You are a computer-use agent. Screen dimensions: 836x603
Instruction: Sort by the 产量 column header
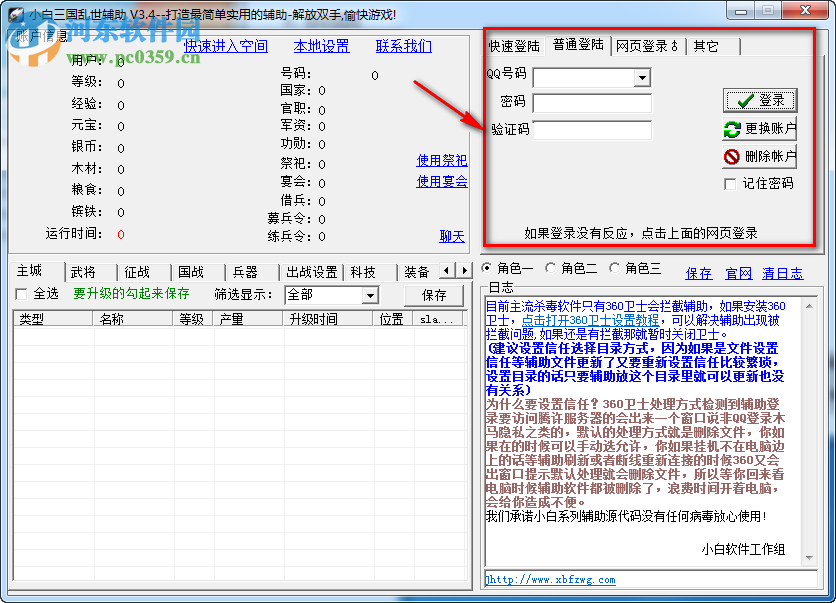pyautogui.click(x=248, y=319)
